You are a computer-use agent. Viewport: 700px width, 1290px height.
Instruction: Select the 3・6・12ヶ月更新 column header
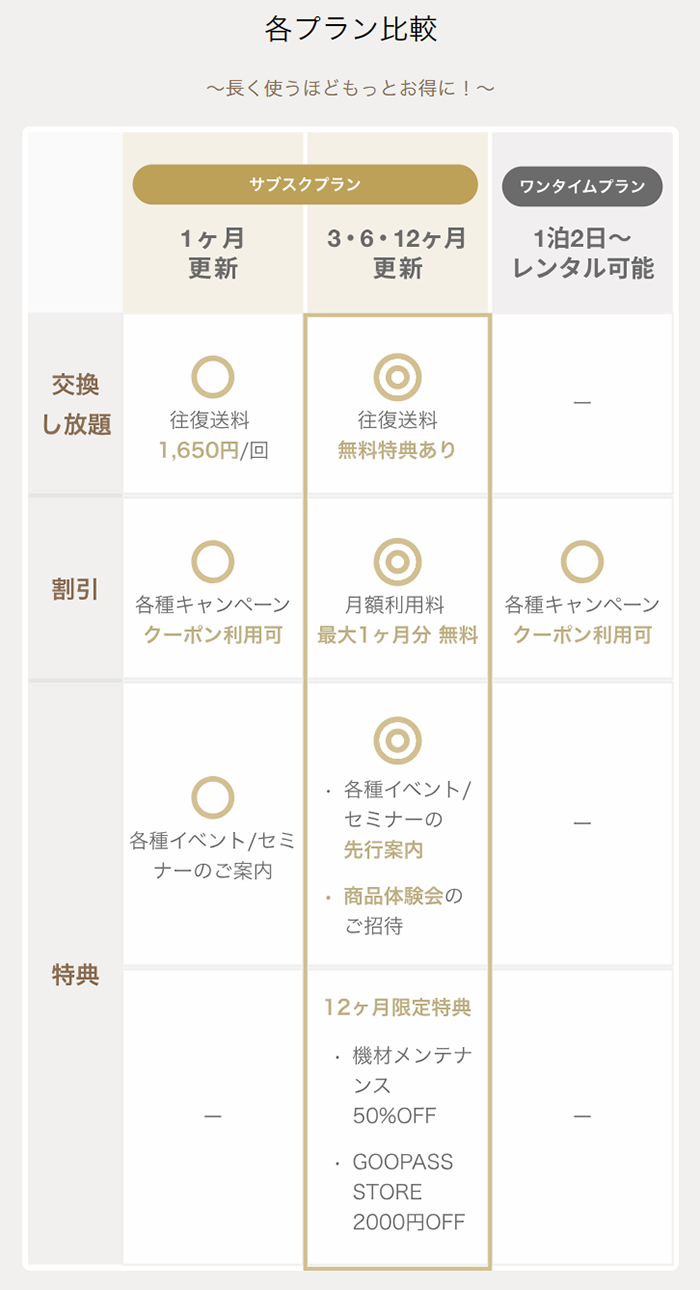pyautogui.click(x=397, y=253)
